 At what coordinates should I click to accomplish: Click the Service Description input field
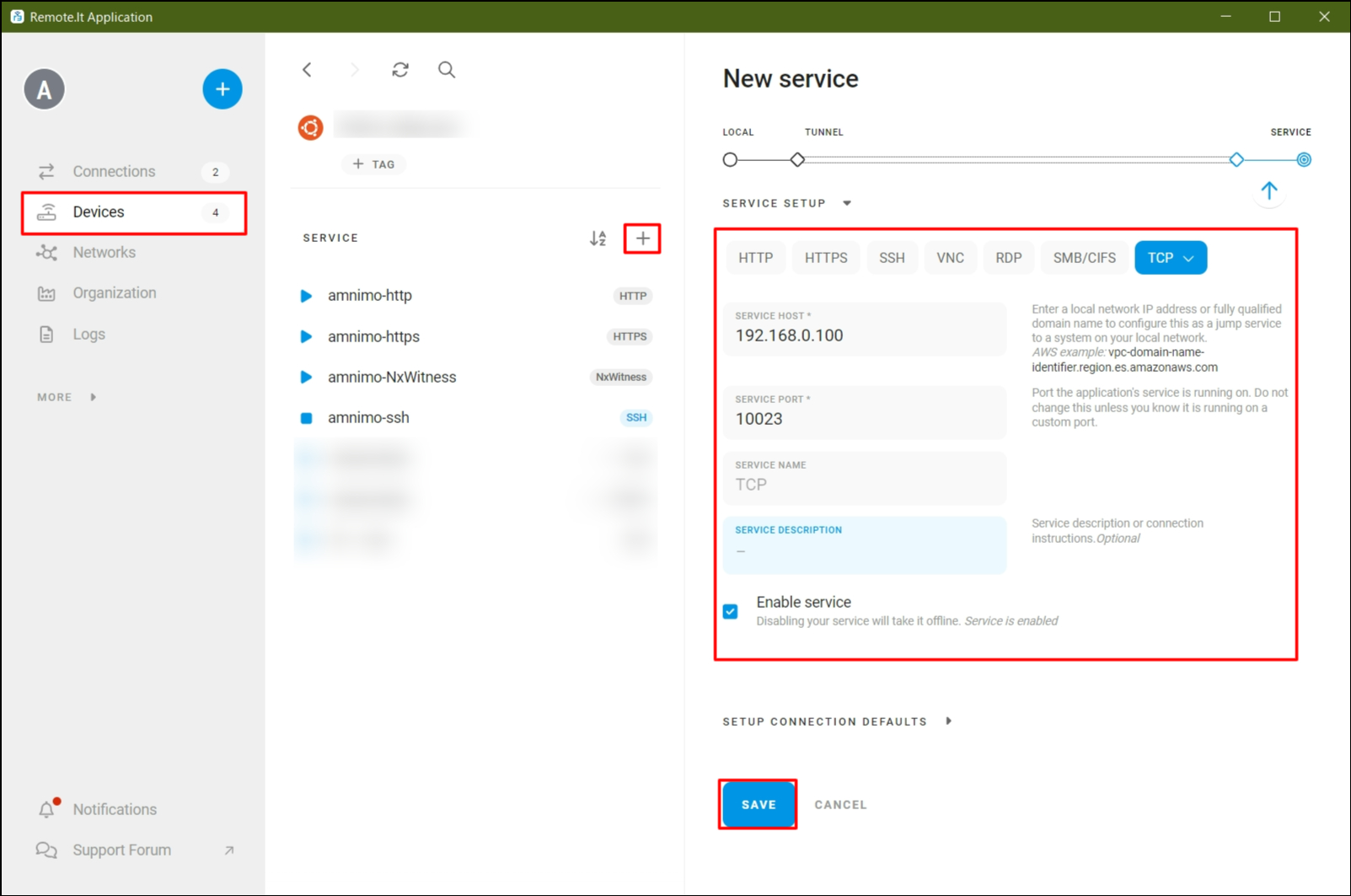pyautogui.click(x=865, y=545)
